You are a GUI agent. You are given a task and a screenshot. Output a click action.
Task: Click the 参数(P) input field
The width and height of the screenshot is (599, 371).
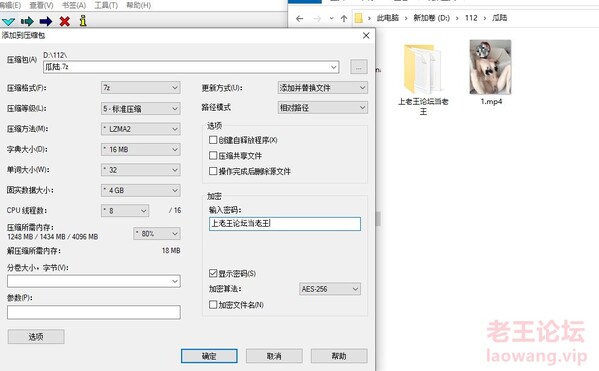[94, 312]
